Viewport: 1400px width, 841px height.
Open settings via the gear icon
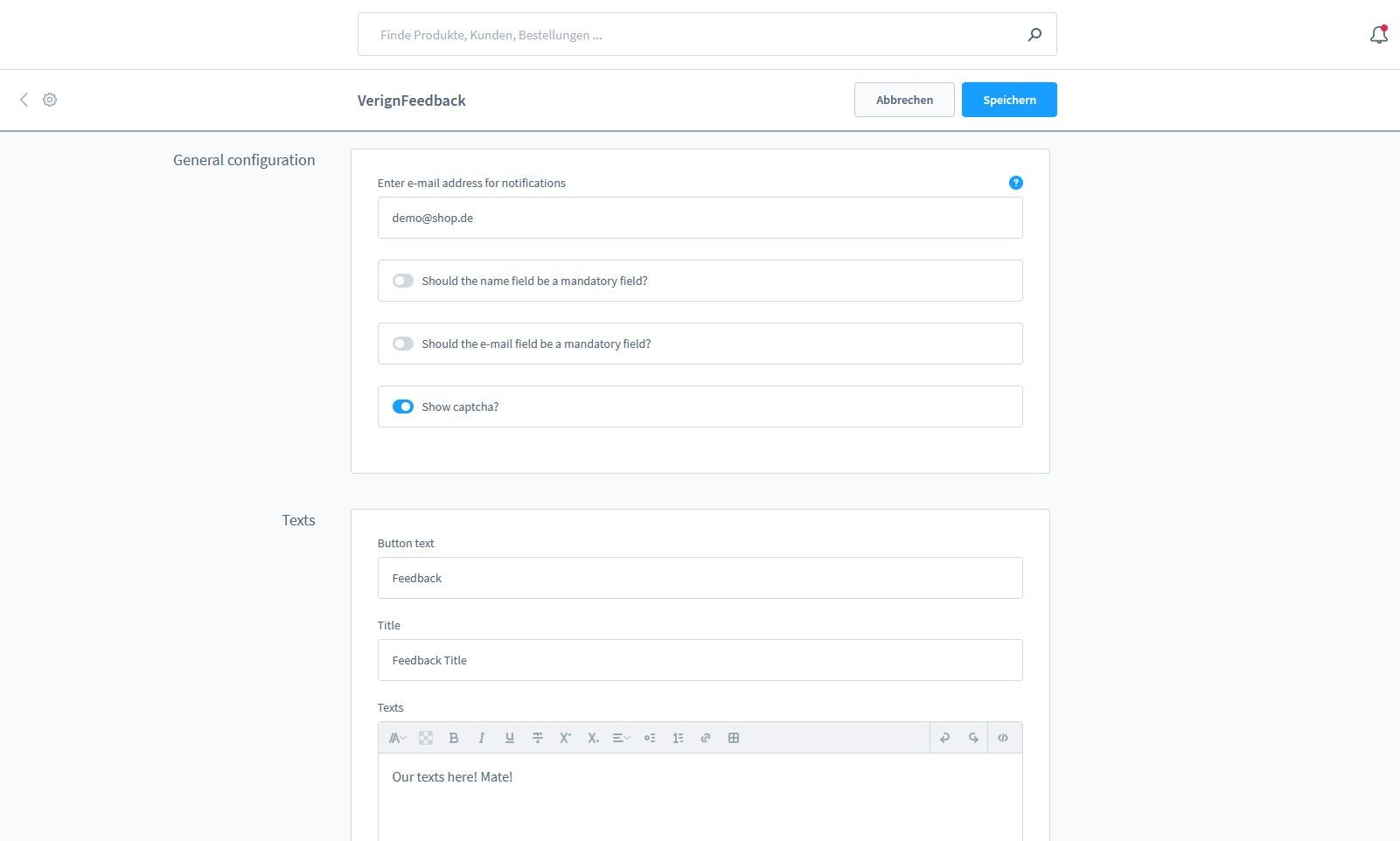coord(50,100)
